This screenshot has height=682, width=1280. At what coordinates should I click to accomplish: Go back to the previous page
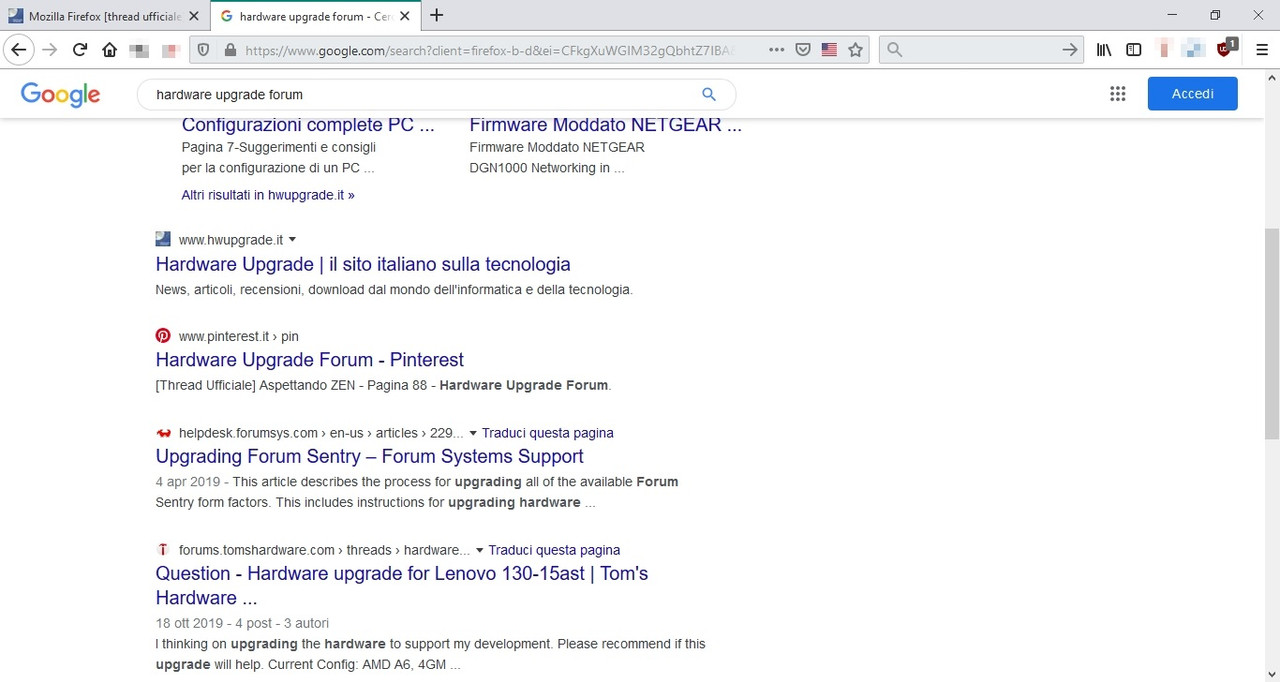tap(19, 50)
